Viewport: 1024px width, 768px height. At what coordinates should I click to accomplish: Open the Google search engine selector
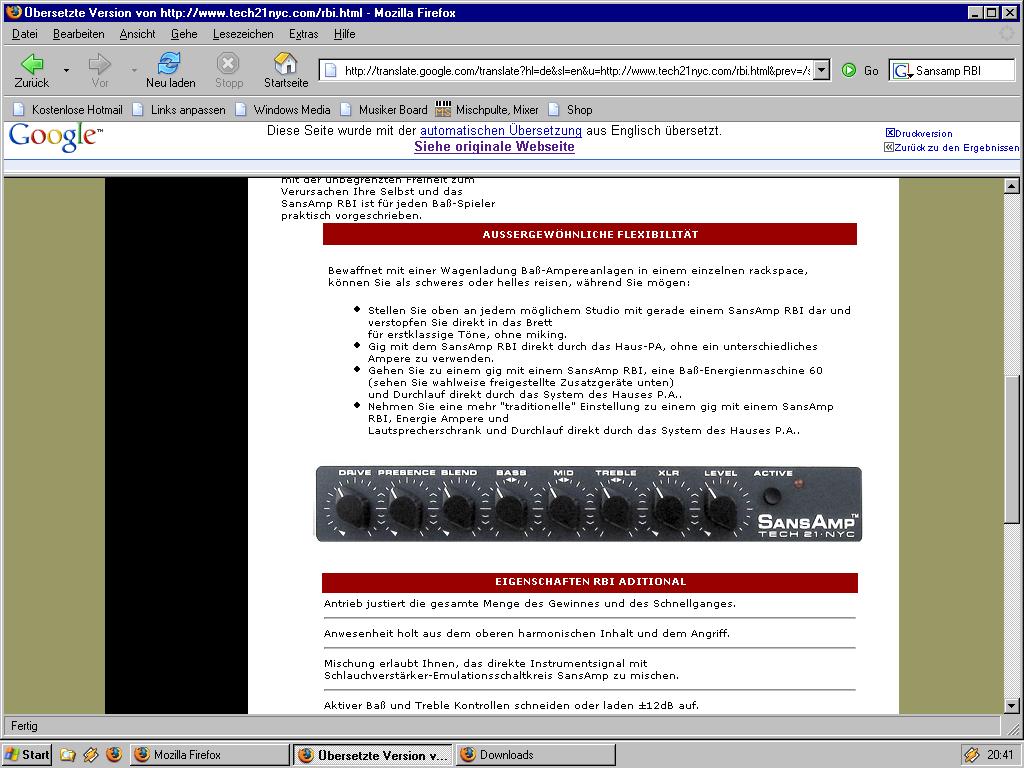click(902, 71)
